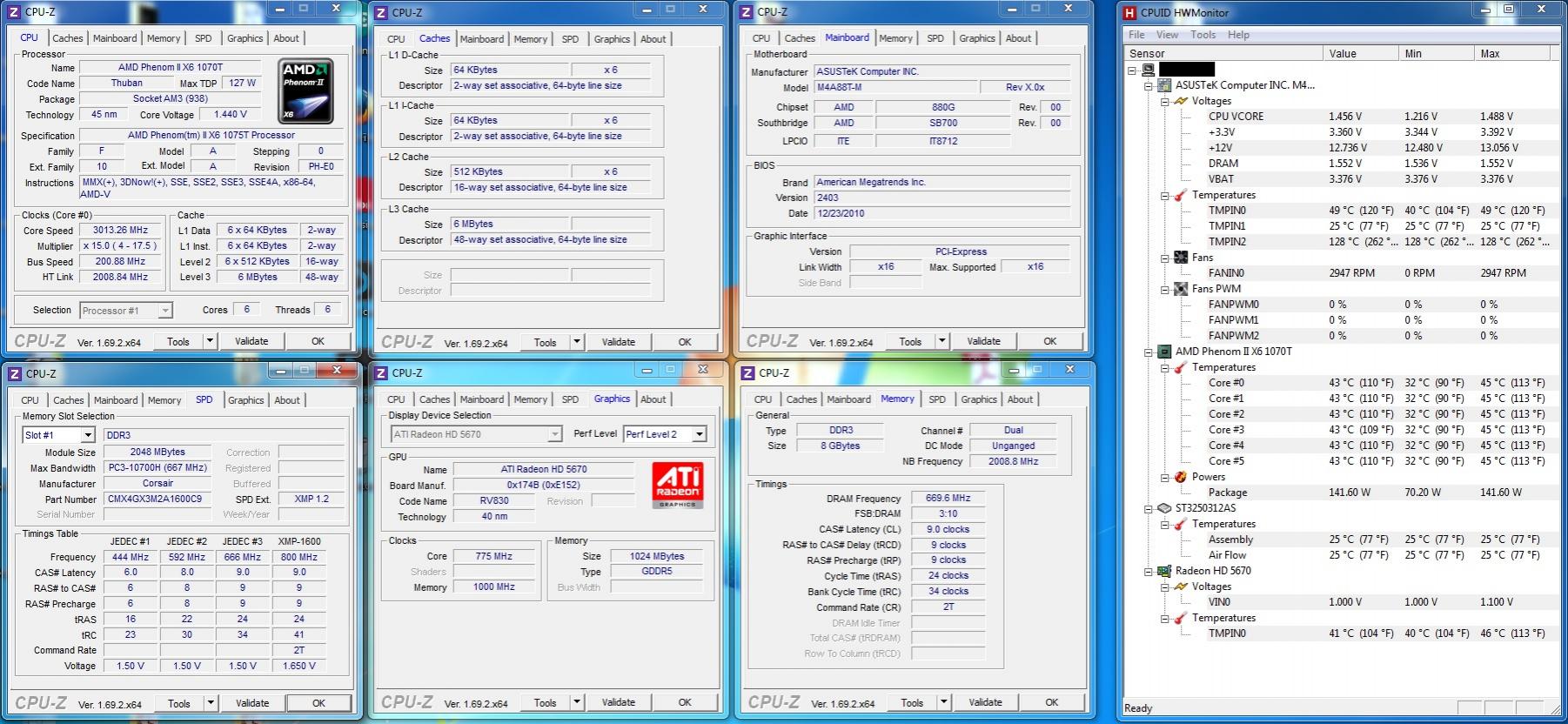Switch to Memory tab in CPU-Z Caches window

(x=530, y=39)
